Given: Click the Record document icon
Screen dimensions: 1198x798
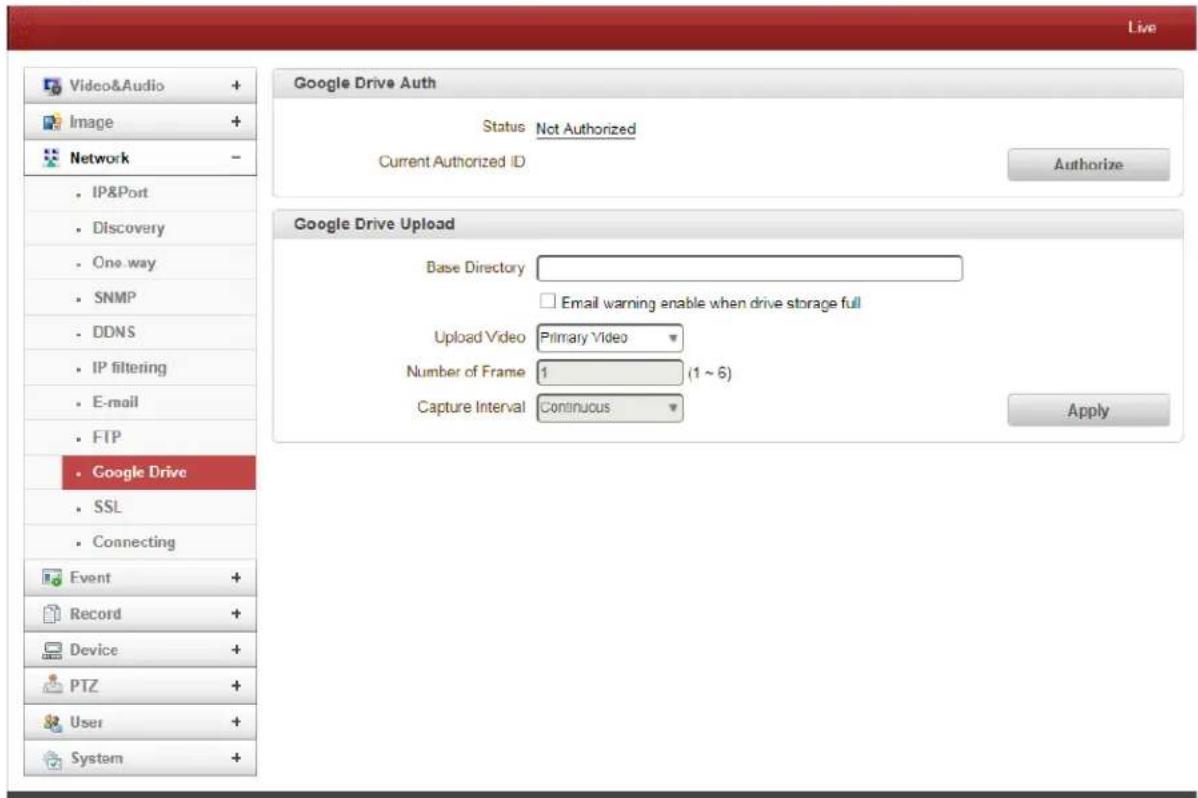Looking at the screenshot, I should [x=51, y=614].
